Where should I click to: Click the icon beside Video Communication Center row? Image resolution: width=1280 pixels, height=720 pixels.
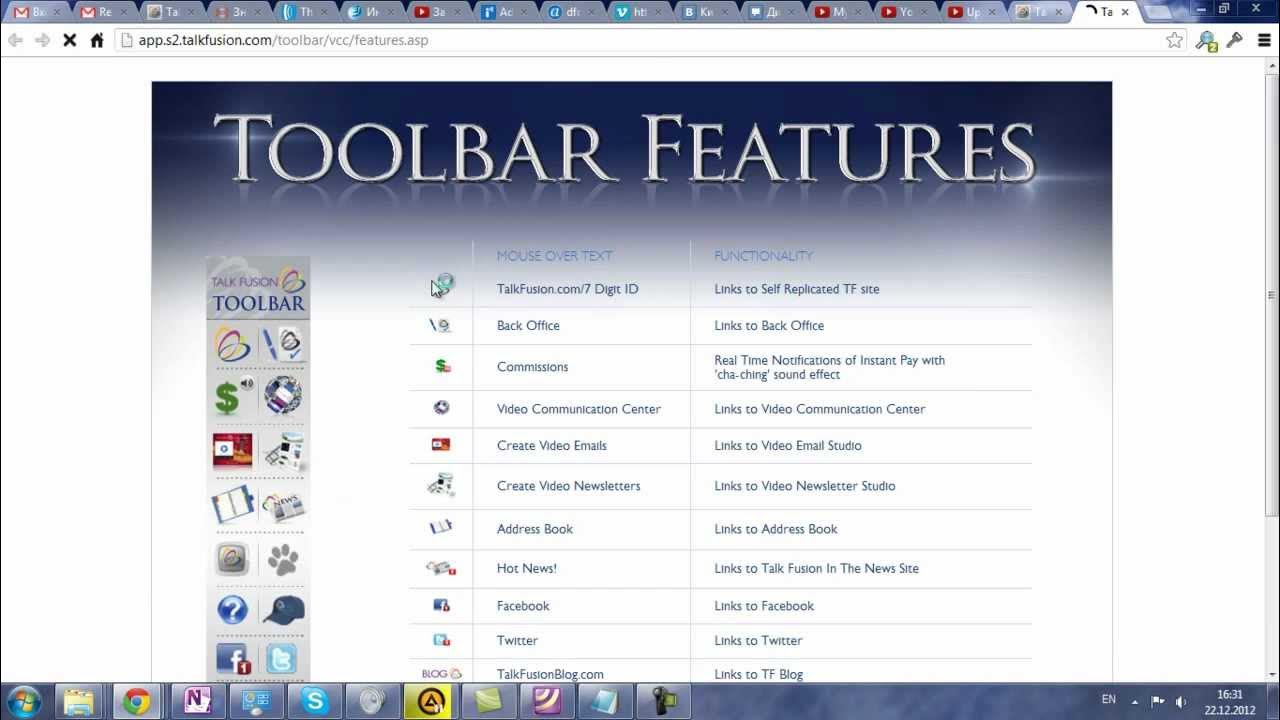(441, 408)
